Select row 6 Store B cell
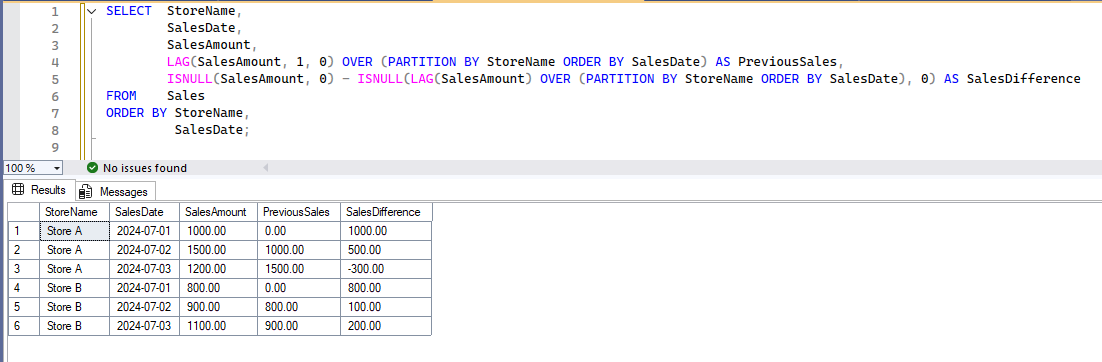The image size is (1102, 362). (74, 326)
